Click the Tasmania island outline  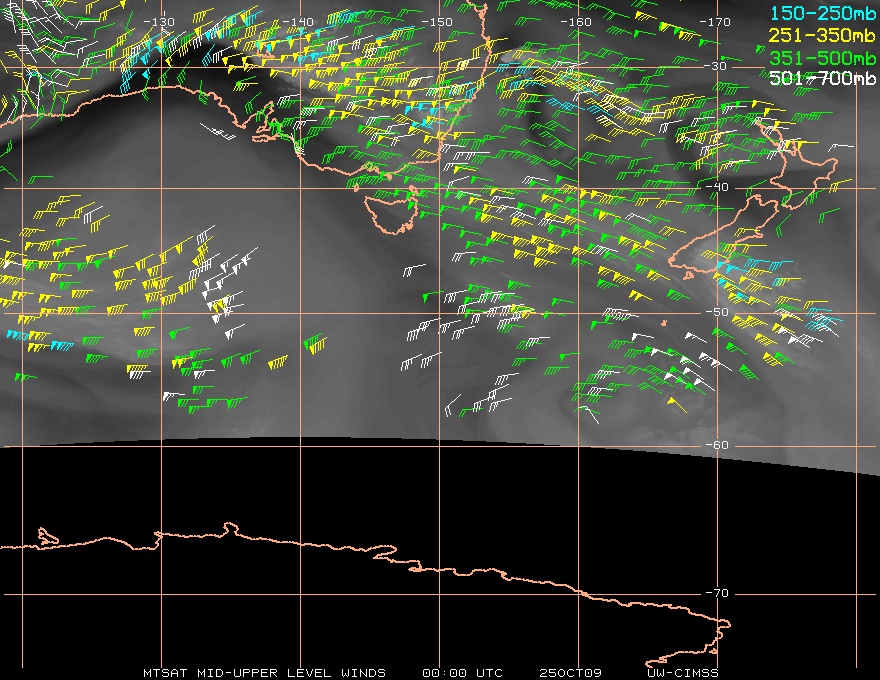click(x=391, y=214)
